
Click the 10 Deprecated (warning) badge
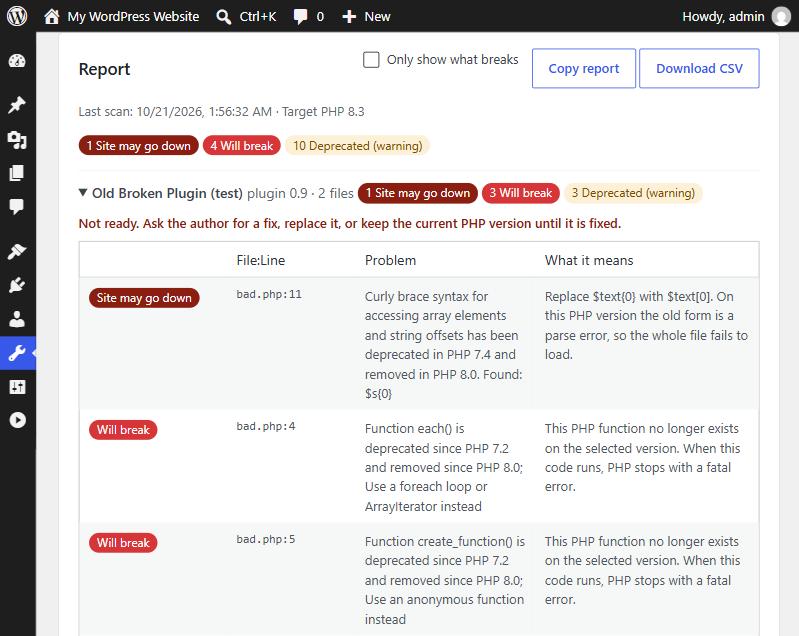(x=357, y=146)
